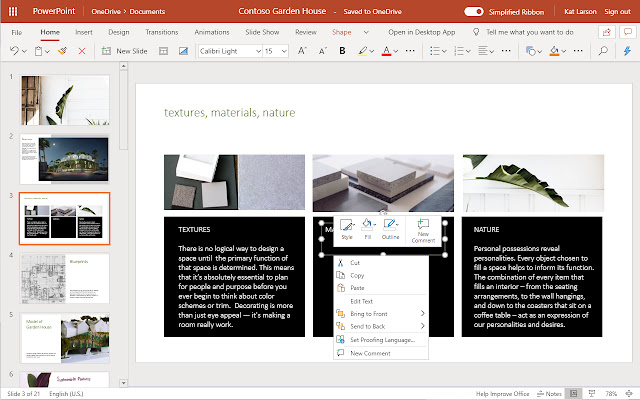Click Style in the floating mini toolbar

click(345, 229)
